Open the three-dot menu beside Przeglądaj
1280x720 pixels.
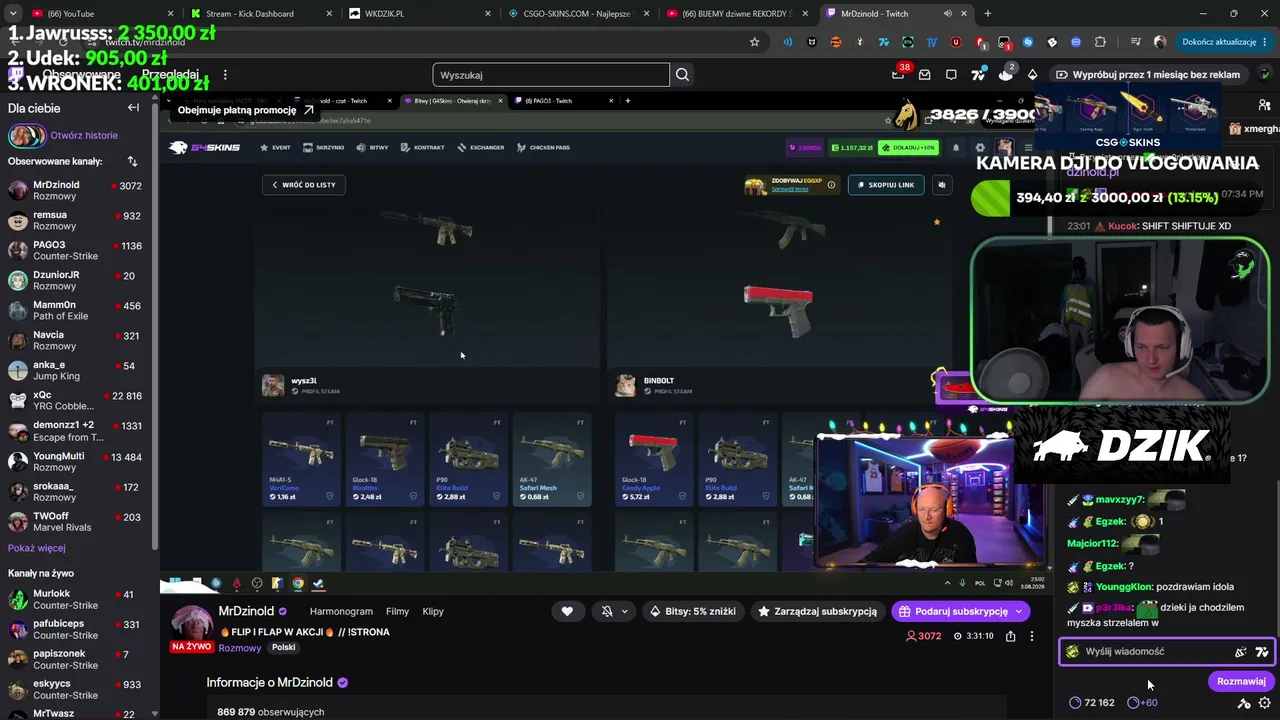pos(225,75)
